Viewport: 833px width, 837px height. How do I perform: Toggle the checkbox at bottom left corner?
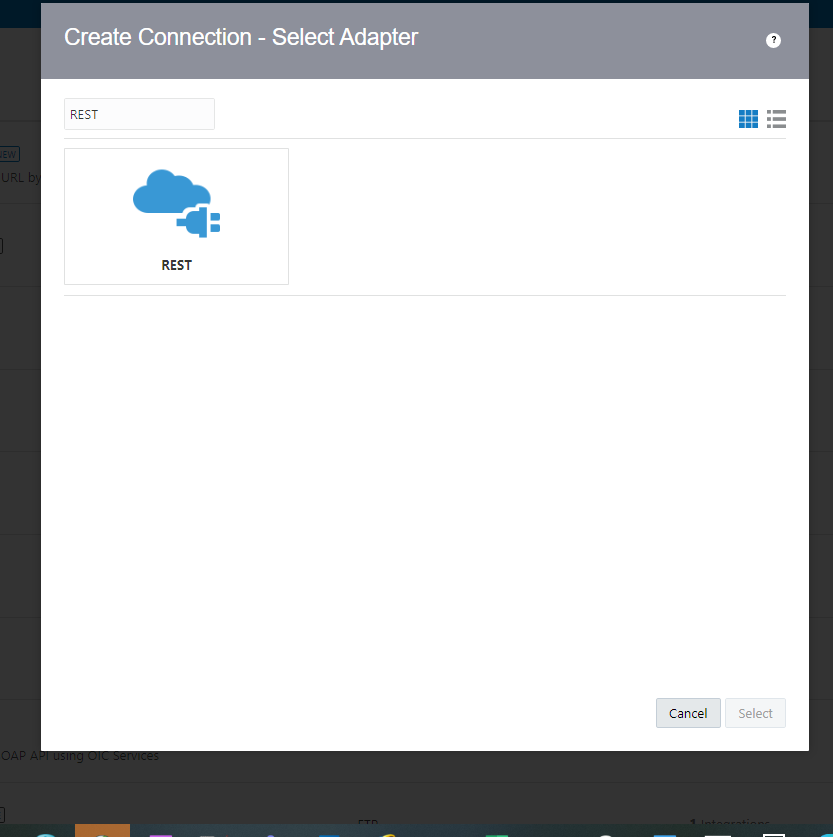pyautogui.click(x=2, y=815)
